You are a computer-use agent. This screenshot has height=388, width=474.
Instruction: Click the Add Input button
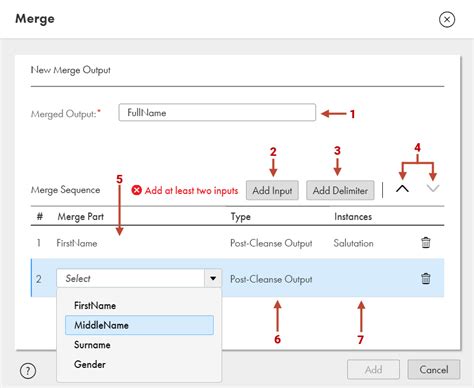[x=272, y=190]
